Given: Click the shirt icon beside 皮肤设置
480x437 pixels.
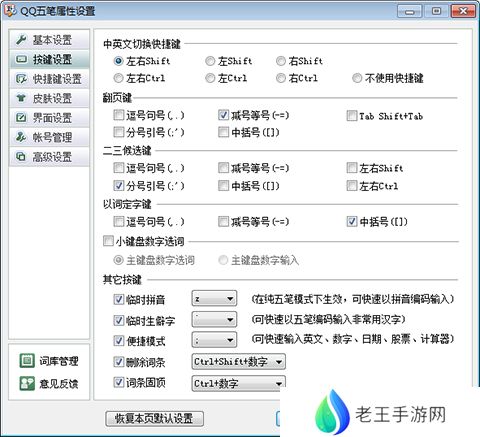Looking at the screenshot, I should point(21,98).
